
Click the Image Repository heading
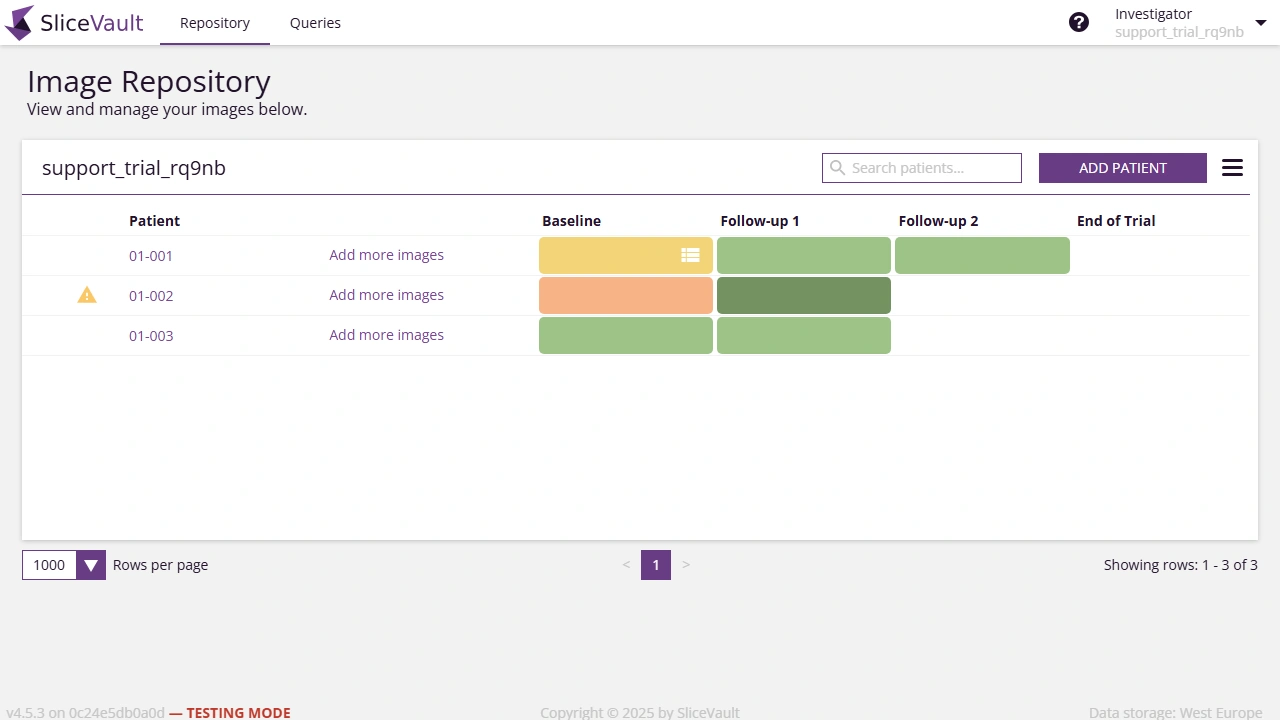click(149, 81)
